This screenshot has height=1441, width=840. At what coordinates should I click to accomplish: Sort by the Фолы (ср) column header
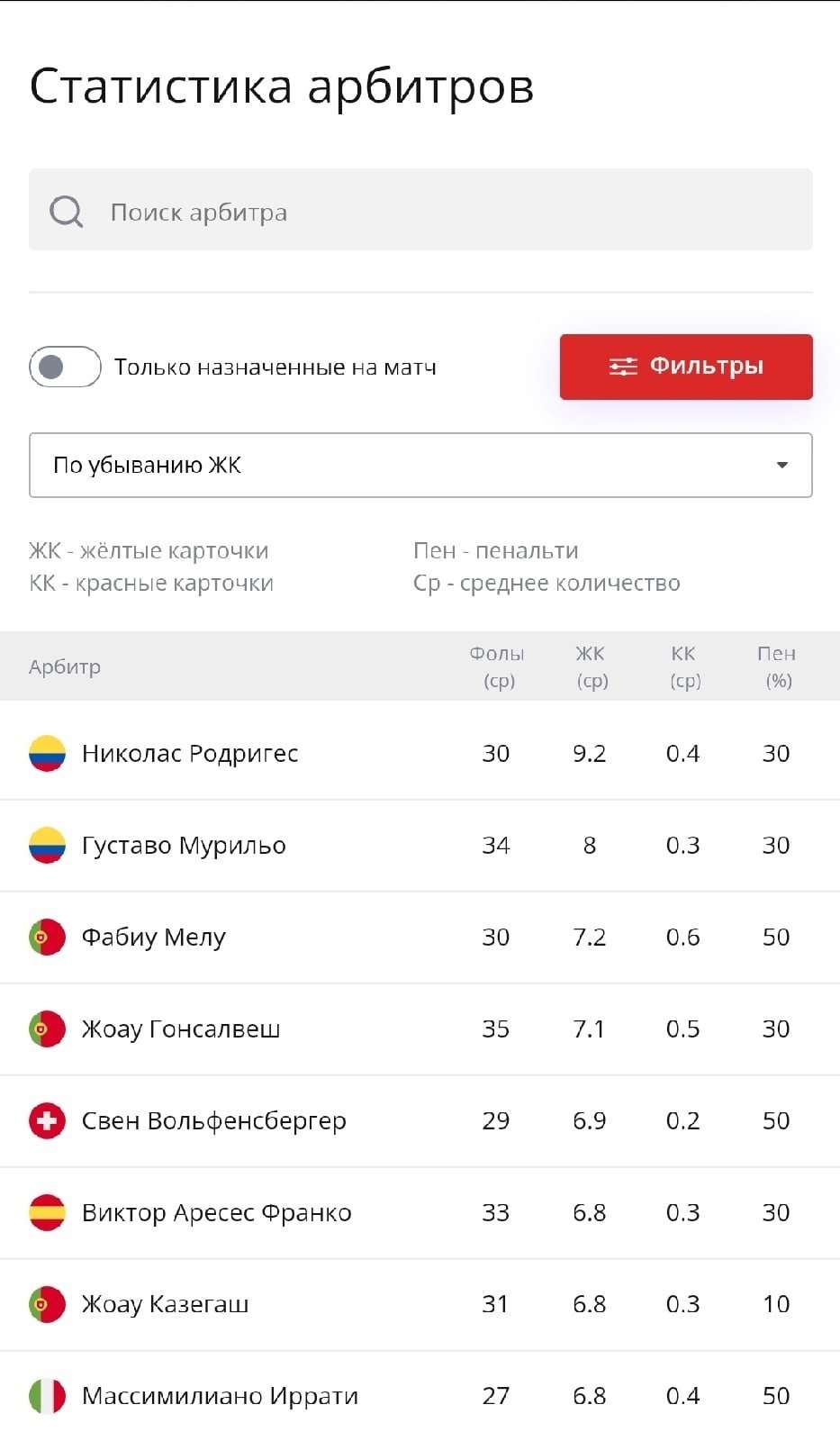(x=497, y=666)
